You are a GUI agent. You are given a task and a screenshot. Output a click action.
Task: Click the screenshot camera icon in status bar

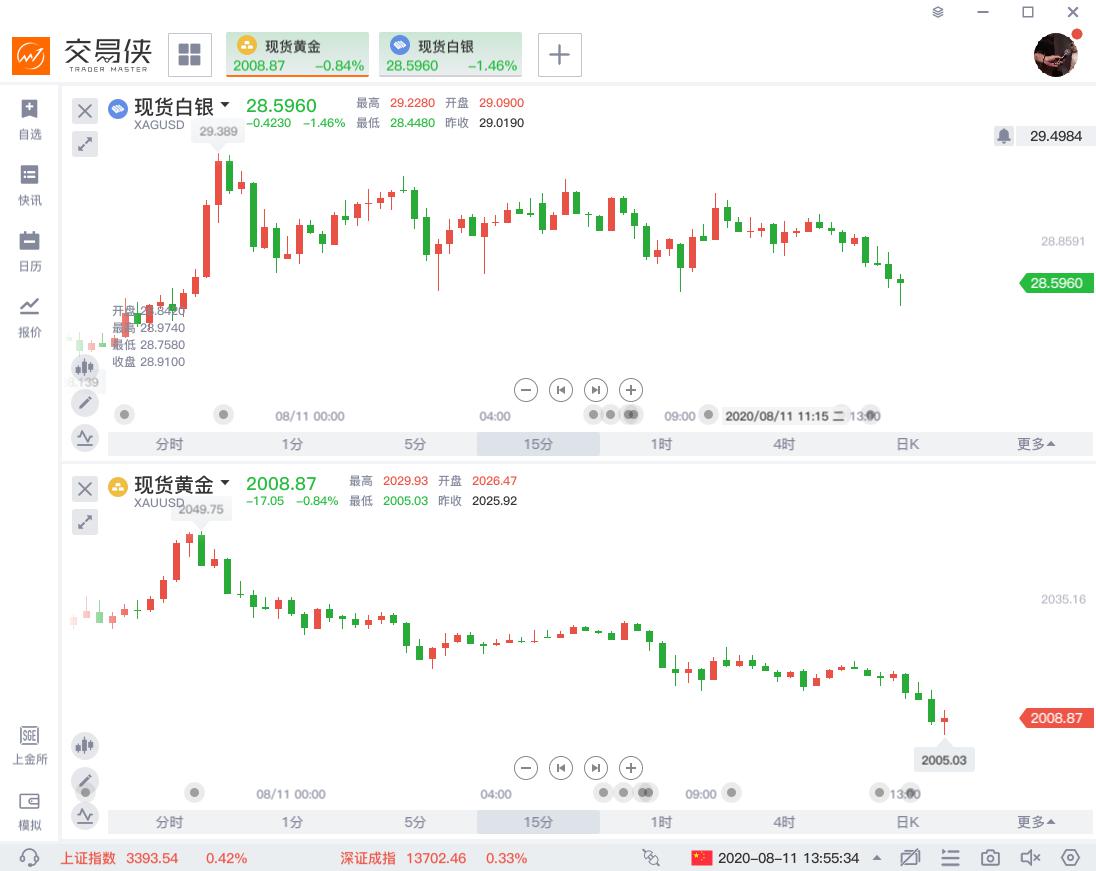[x=990, y=858]
